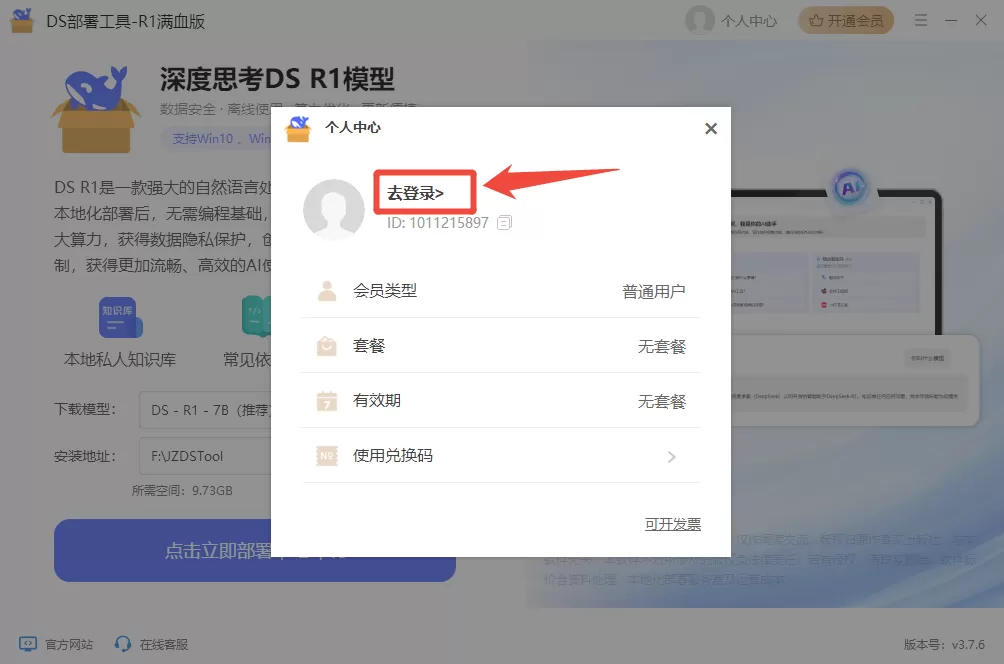Viewport: 1004px width, 664px height.
Task: Click the whale app logo in title bar
Action: point(22,20)
